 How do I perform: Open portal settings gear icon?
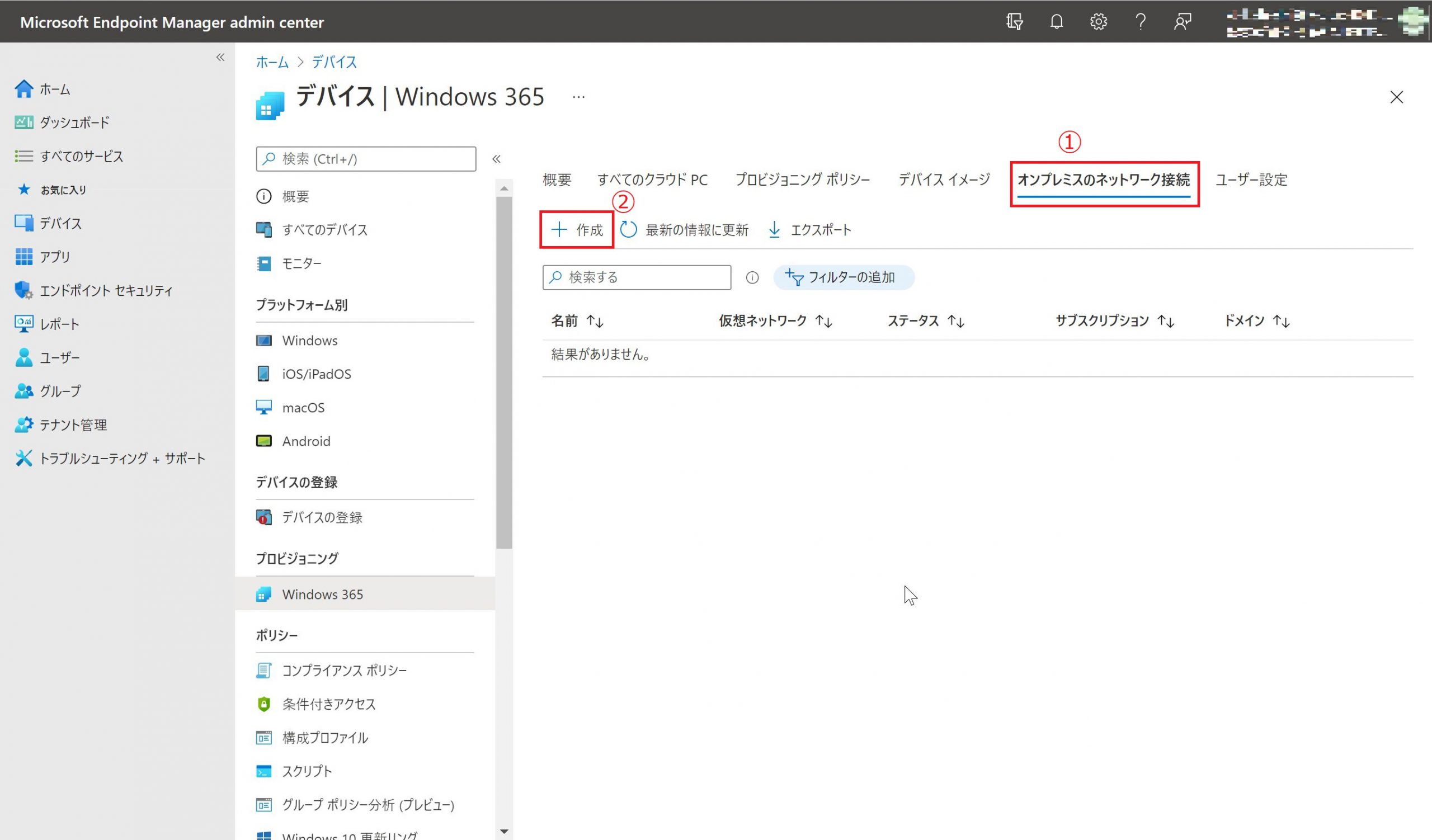point(1098,22)
